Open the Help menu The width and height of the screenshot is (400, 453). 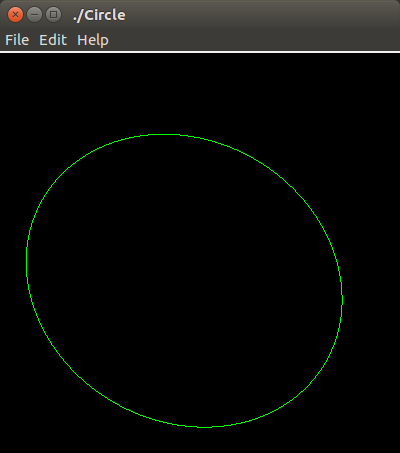93,41
